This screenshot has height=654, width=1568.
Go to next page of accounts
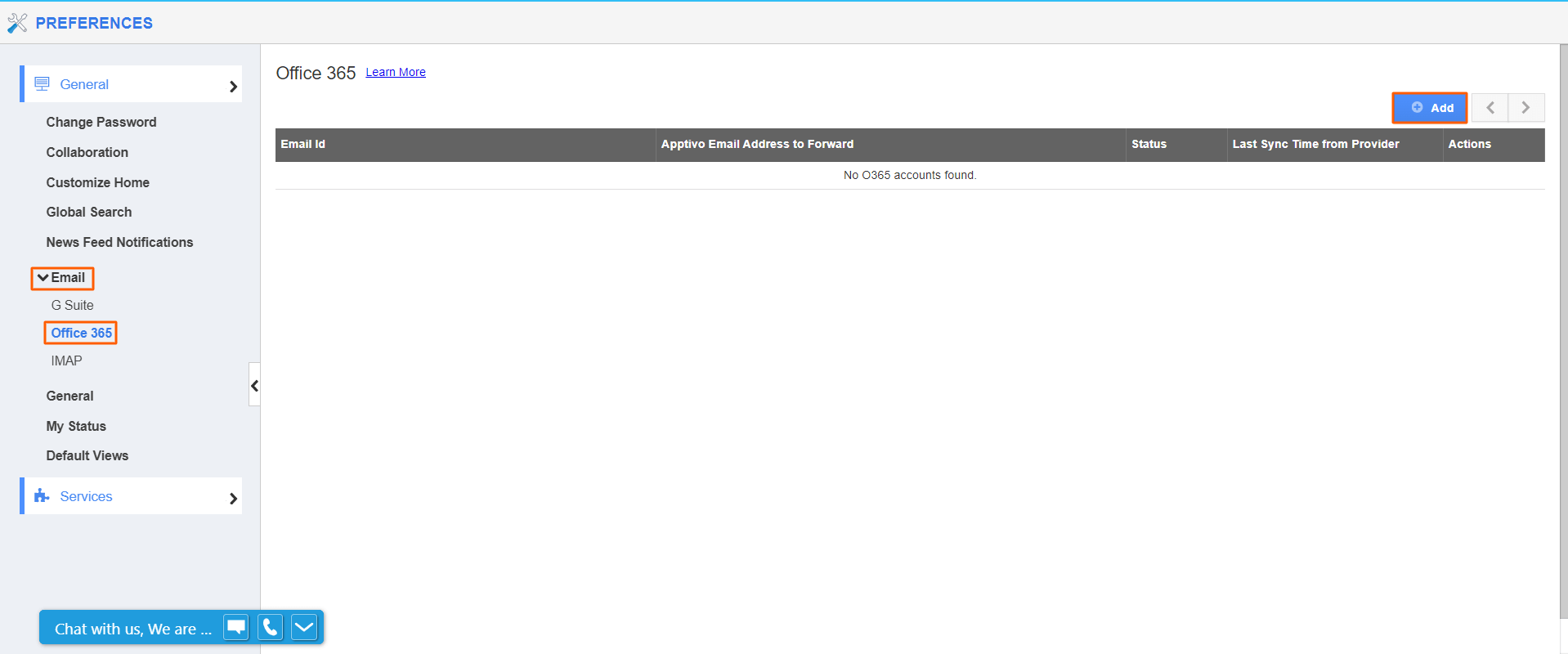[1526, 108]
